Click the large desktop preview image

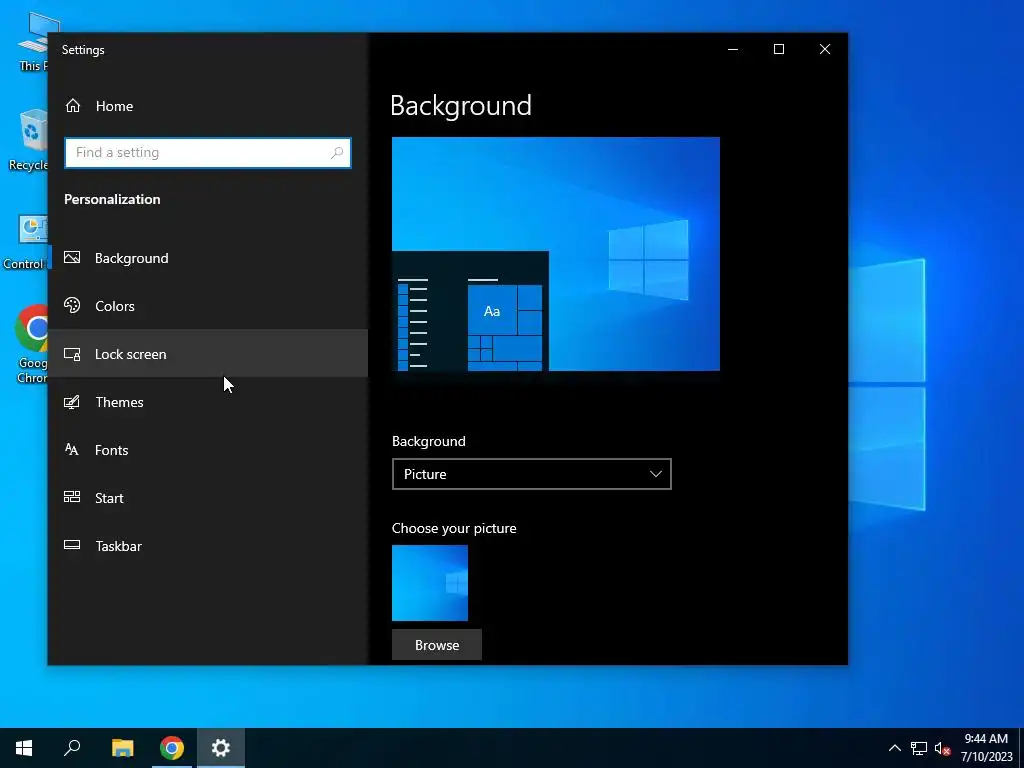(556, 254)
